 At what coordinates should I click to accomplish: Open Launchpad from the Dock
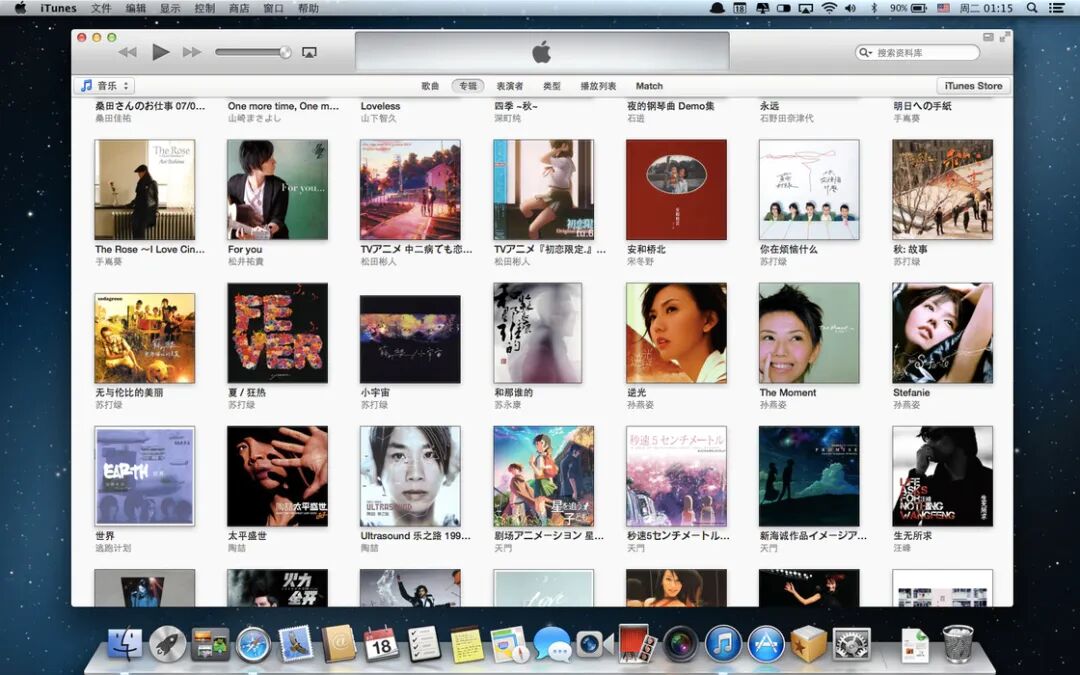[168, 645]
